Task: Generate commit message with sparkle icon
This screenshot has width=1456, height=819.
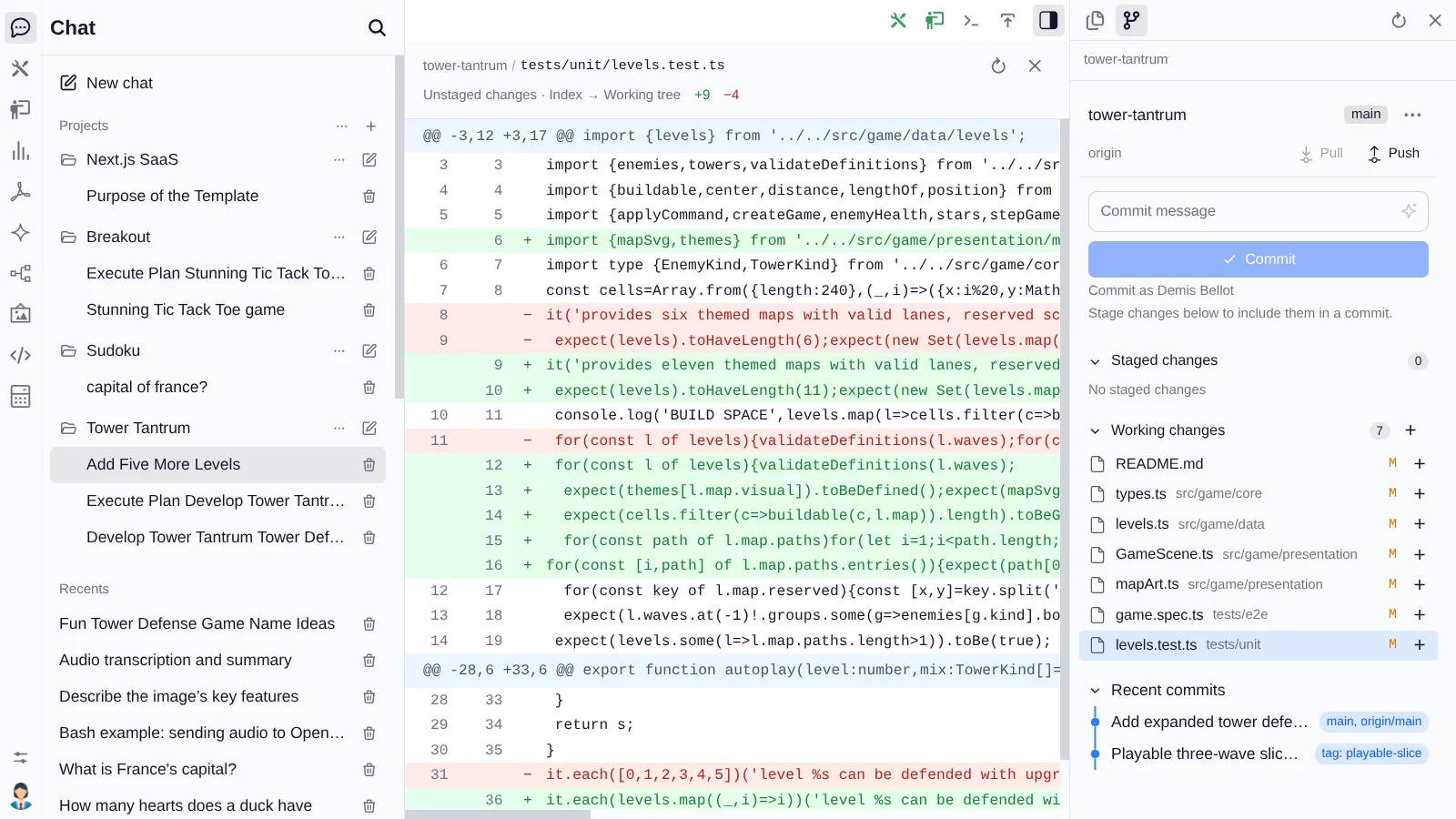Action: coord(1409,211)
